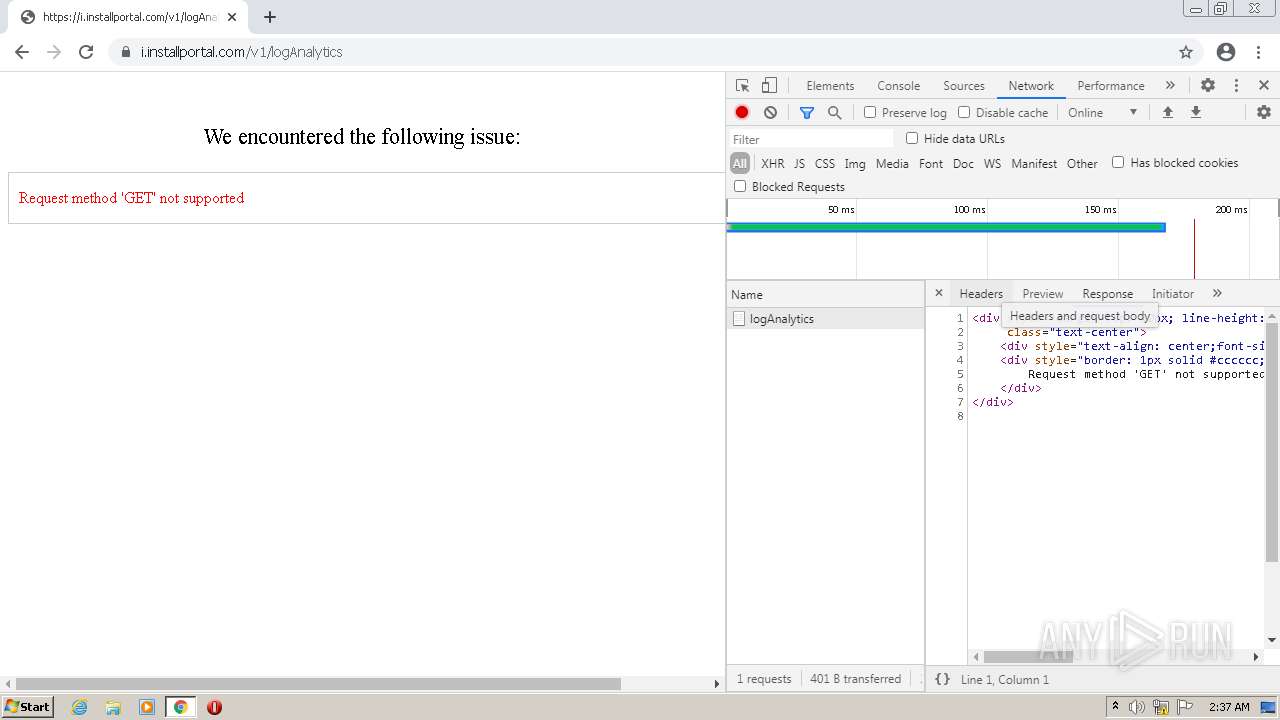
Task: Open the Start menu
Action: tap(27, 707)
